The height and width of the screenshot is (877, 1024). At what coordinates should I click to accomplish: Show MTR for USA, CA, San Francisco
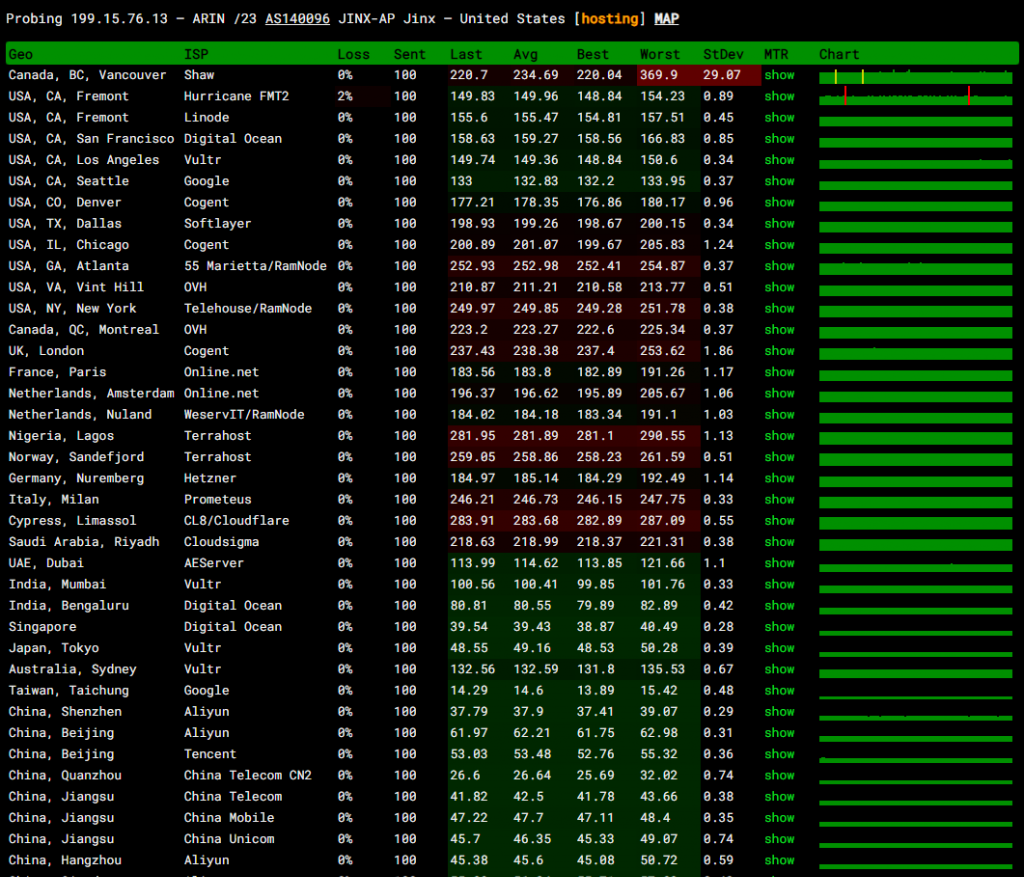click(779, 138)
